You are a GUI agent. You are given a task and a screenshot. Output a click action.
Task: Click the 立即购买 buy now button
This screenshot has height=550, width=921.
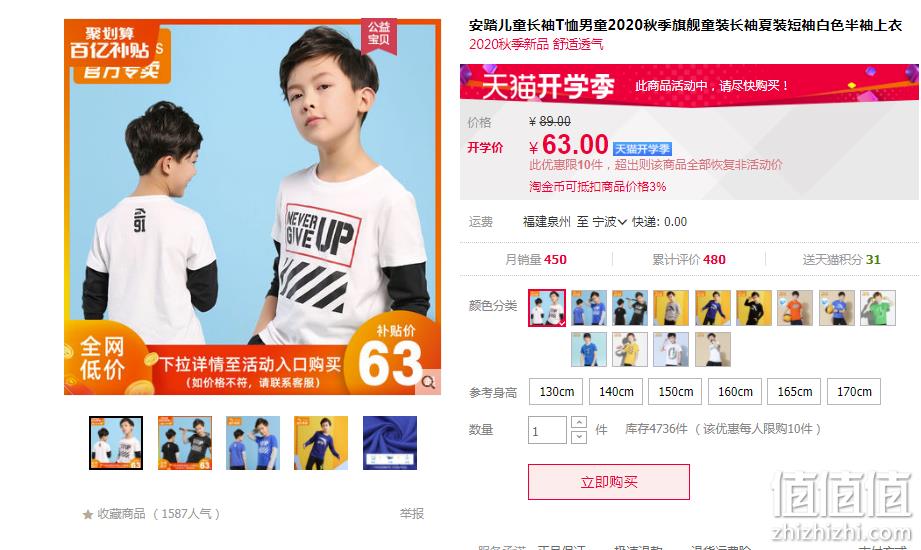[x=609, y=482]
